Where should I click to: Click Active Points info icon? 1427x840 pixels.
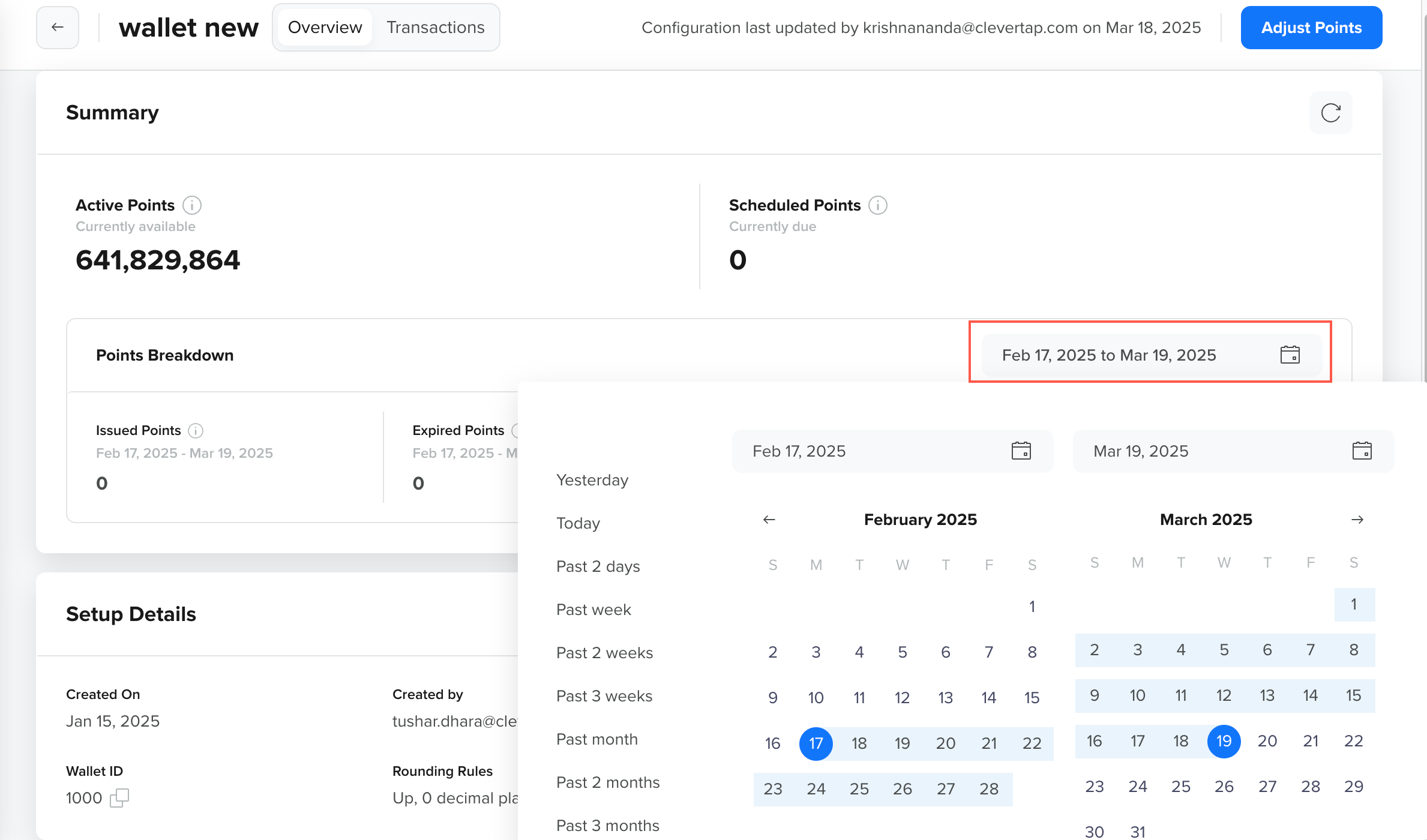[192, 205]
